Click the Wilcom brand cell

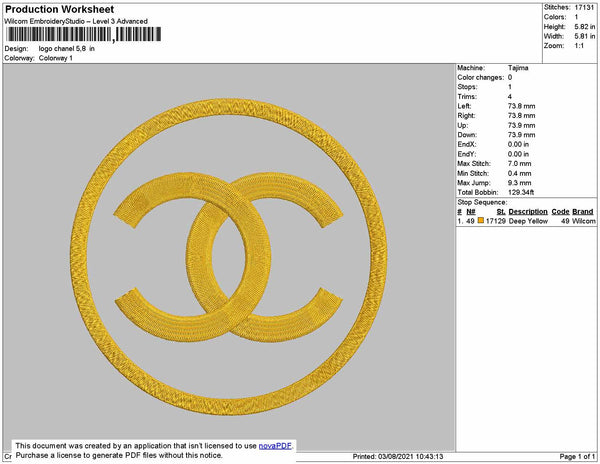(584, 221)
